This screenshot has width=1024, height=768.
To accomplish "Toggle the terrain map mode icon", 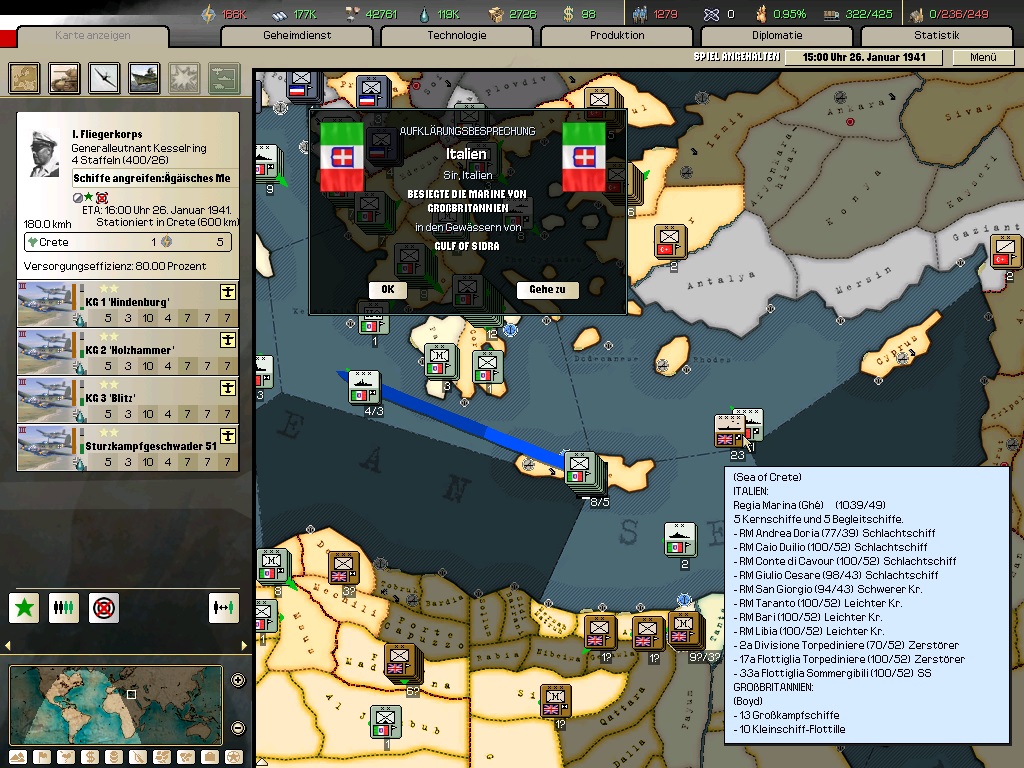I will coord(18,756).
